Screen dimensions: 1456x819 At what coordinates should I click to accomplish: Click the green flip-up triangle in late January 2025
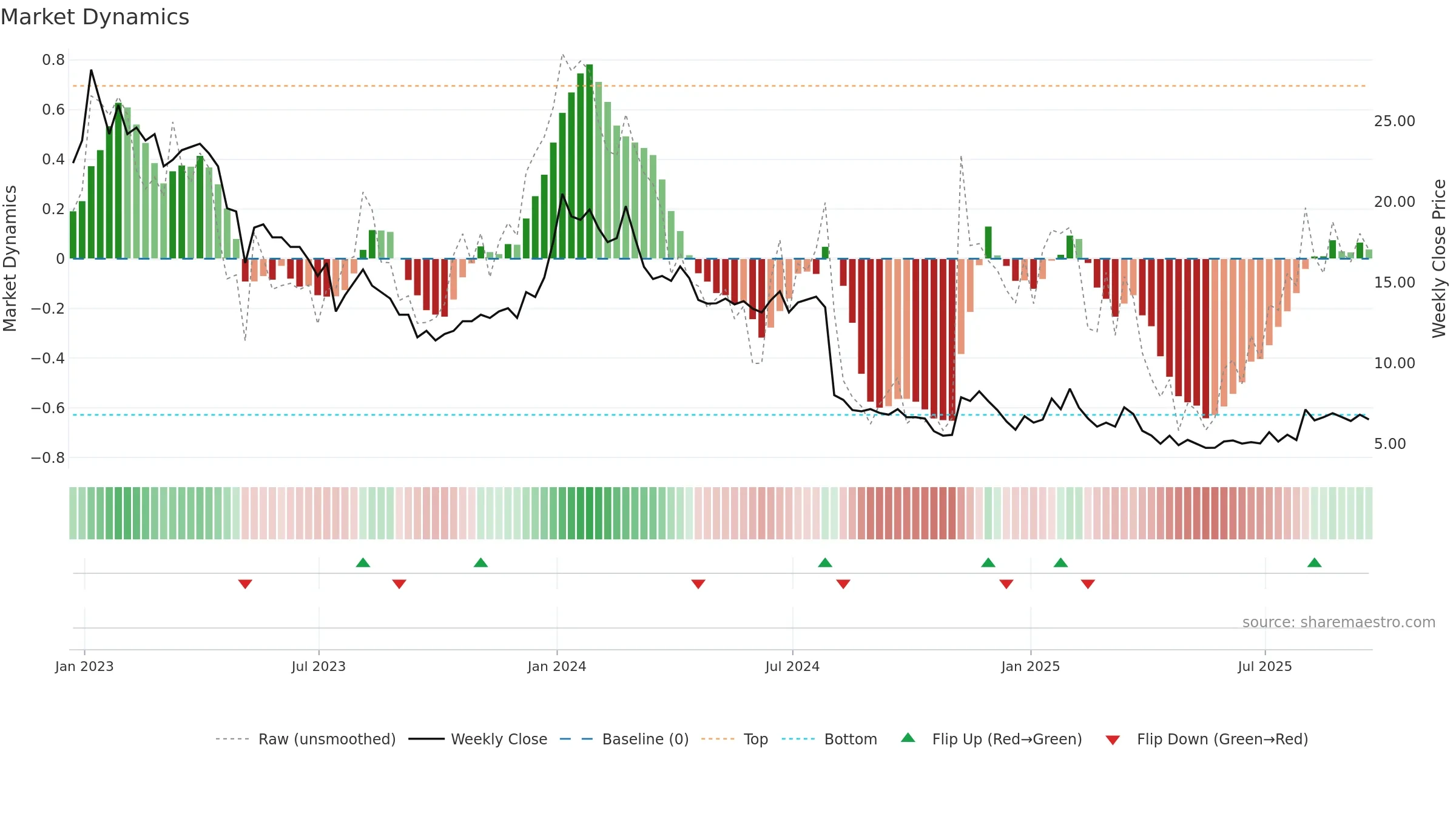[x=1060, y=562]
